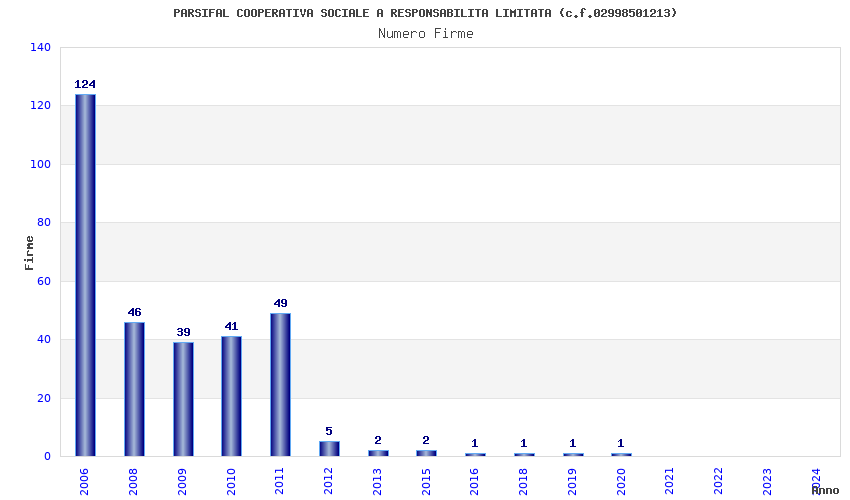Click the data label 5 above 2012
Screen dimensions: 850x500
tap(329, 431)
